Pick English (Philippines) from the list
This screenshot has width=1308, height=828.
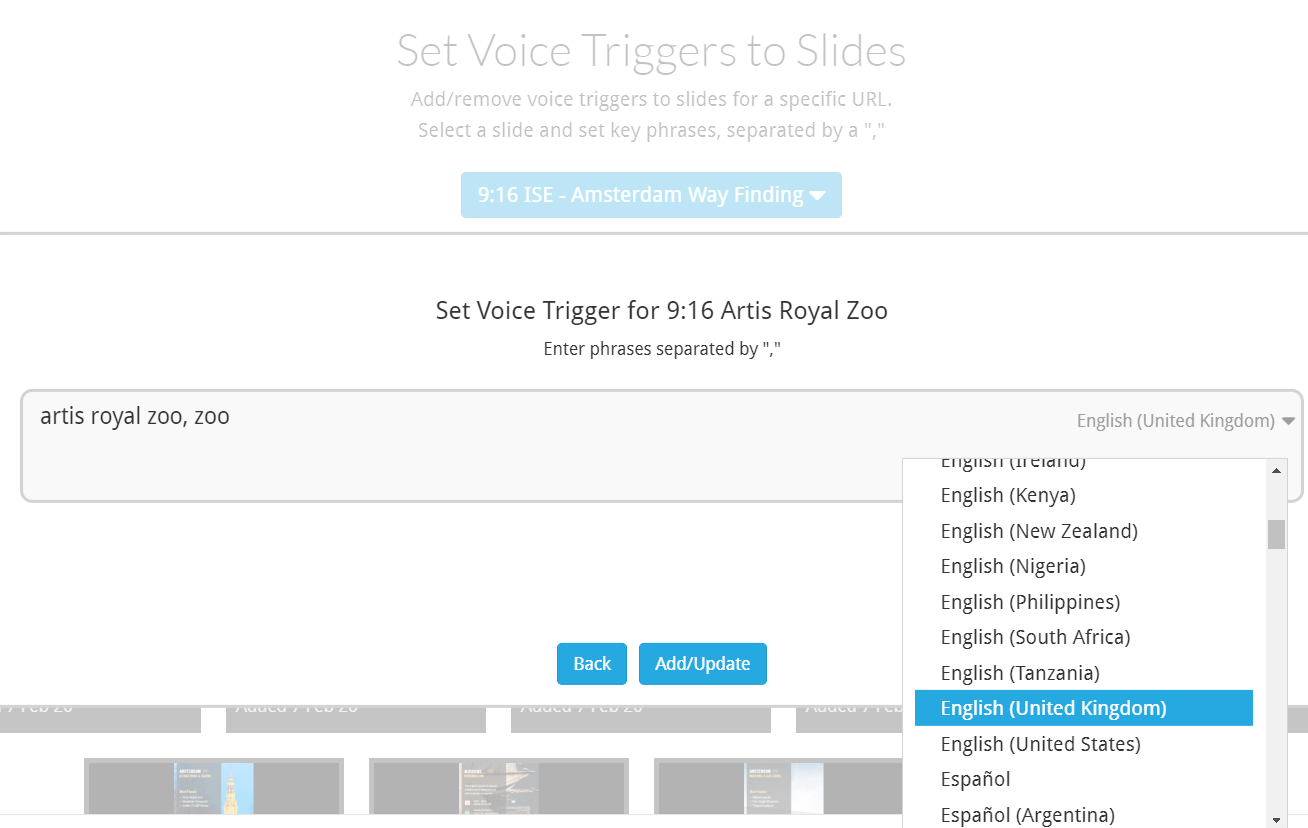pyautogui.click(x=1030, y=602)
